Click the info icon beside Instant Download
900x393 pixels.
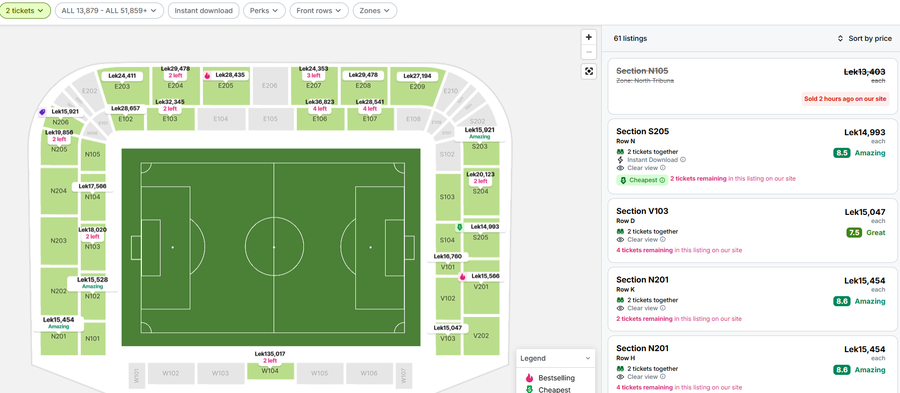[683, 160]
